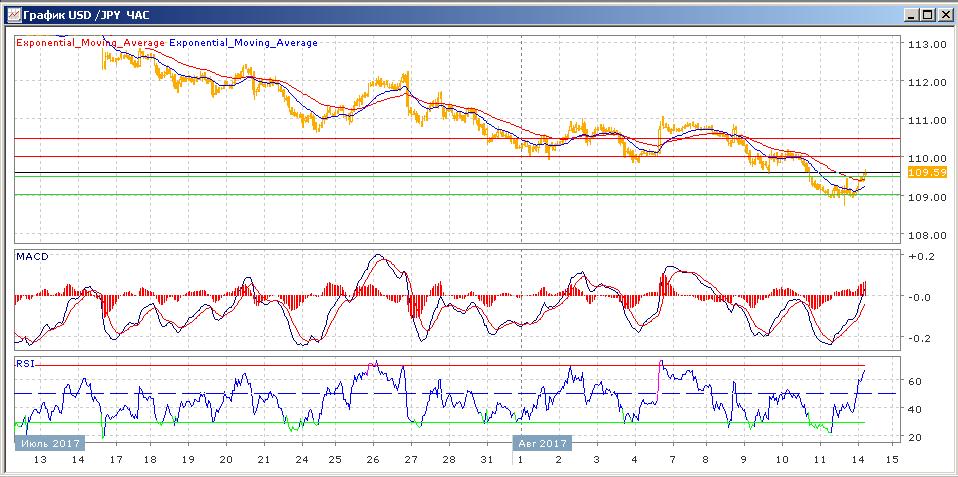Click date 15 on the time axis
The image size is (958, 477).
click(891, 460)
